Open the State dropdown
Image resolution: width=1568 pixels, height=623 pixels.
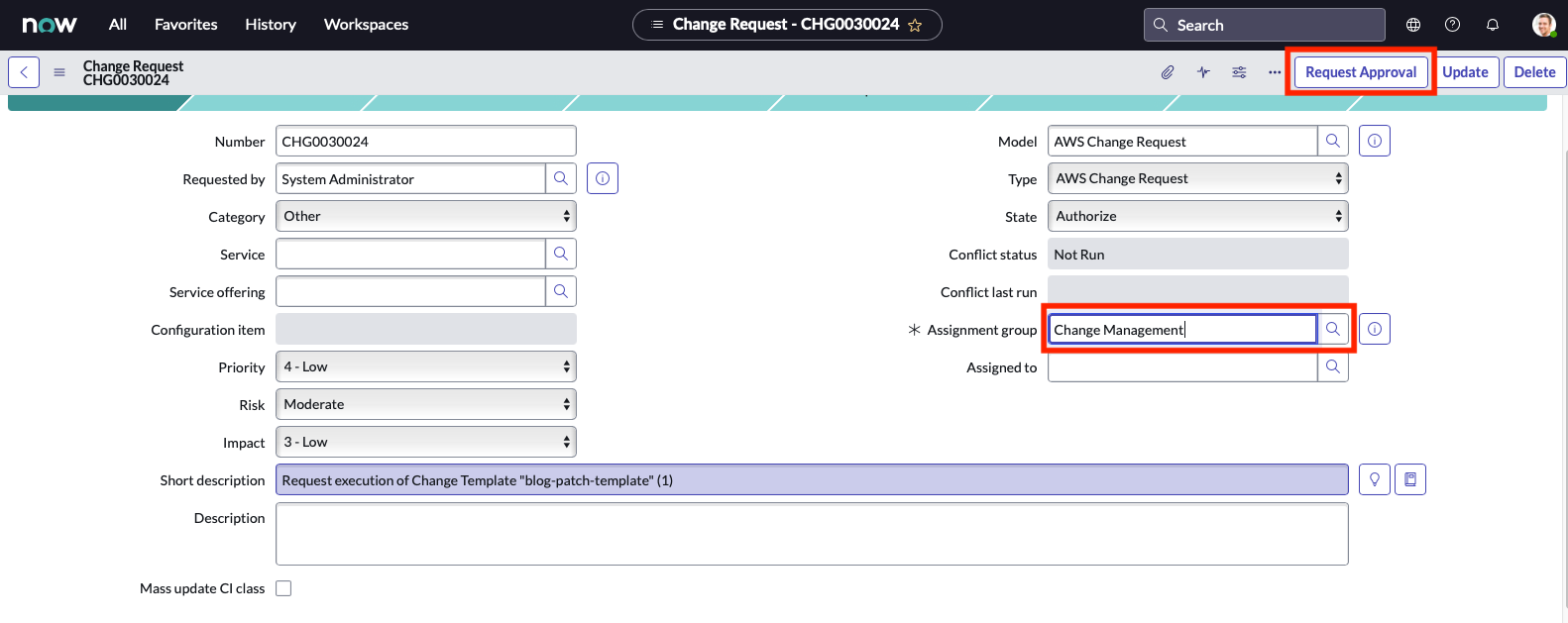pyautogui.click(x=1198, y=216)
